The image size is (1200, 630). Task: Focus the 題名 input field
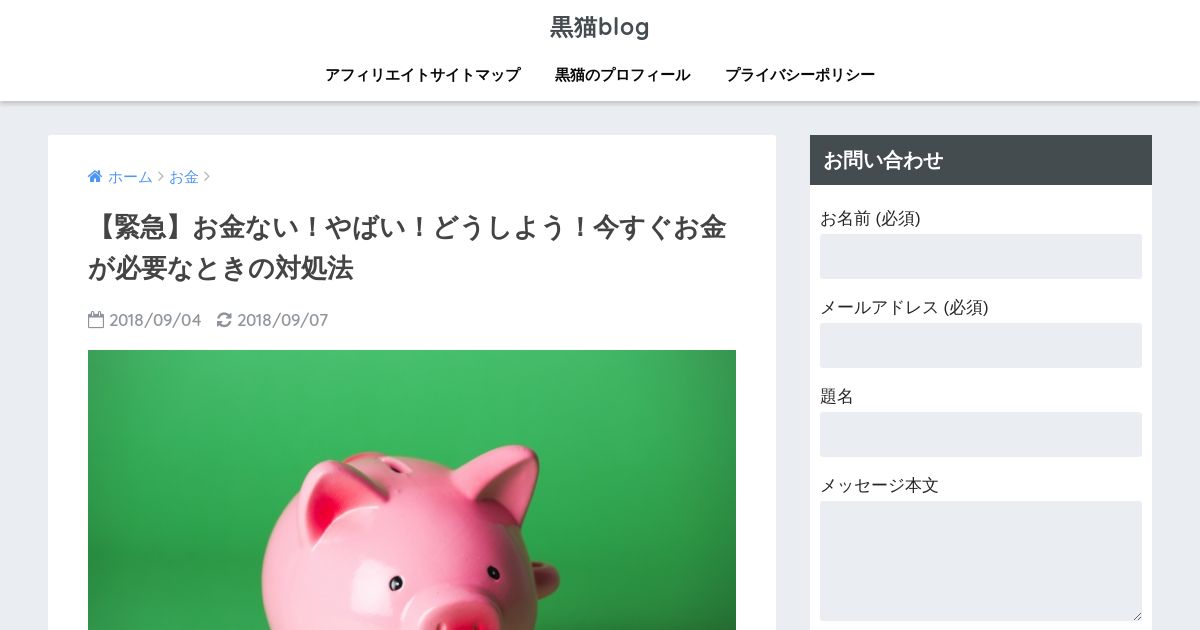[981, 435]
